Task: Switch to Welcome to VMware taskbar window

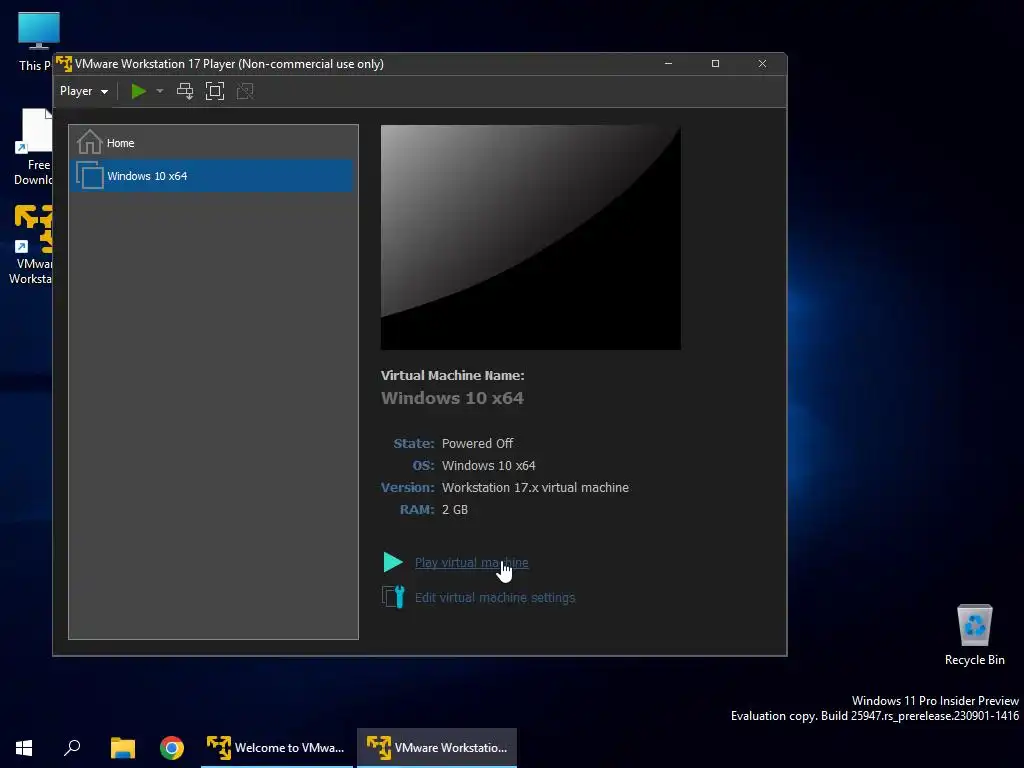Action: [x=277, y=748]
